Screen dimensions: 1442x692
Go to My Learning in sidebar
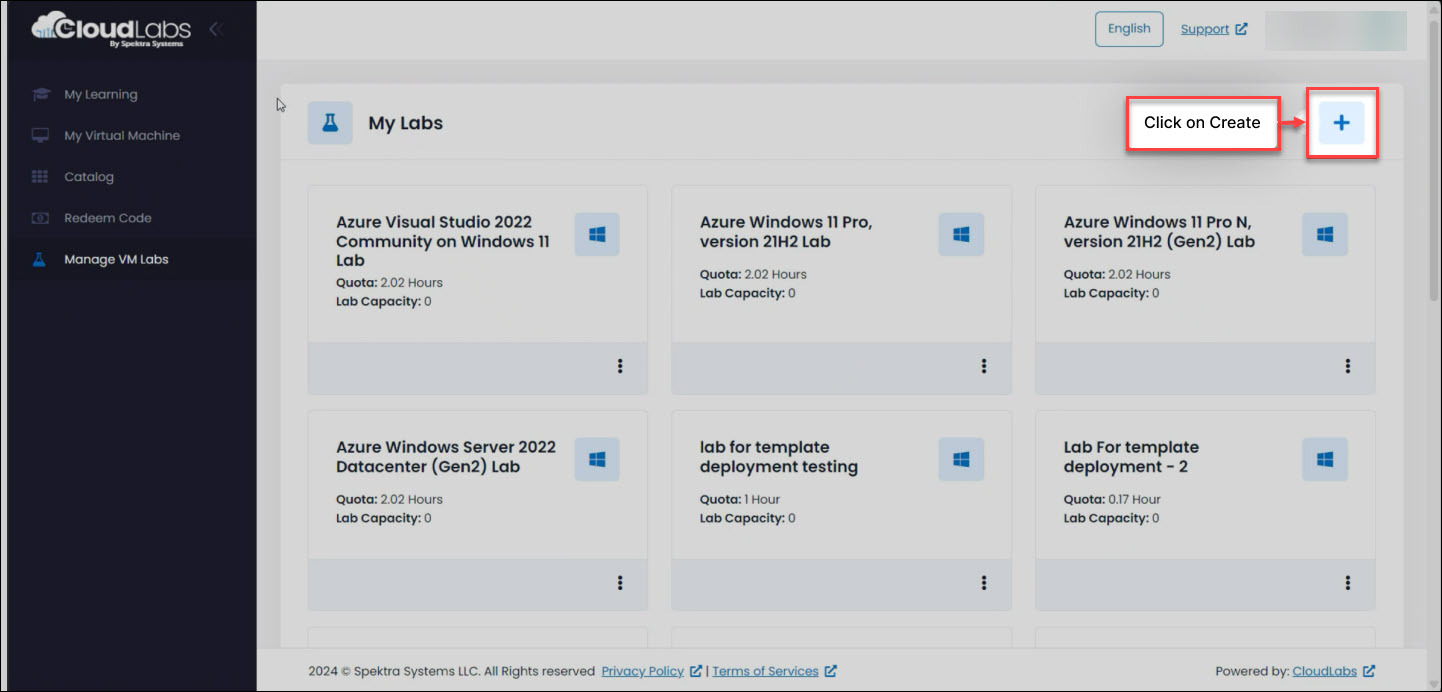[x=101, y=95]
